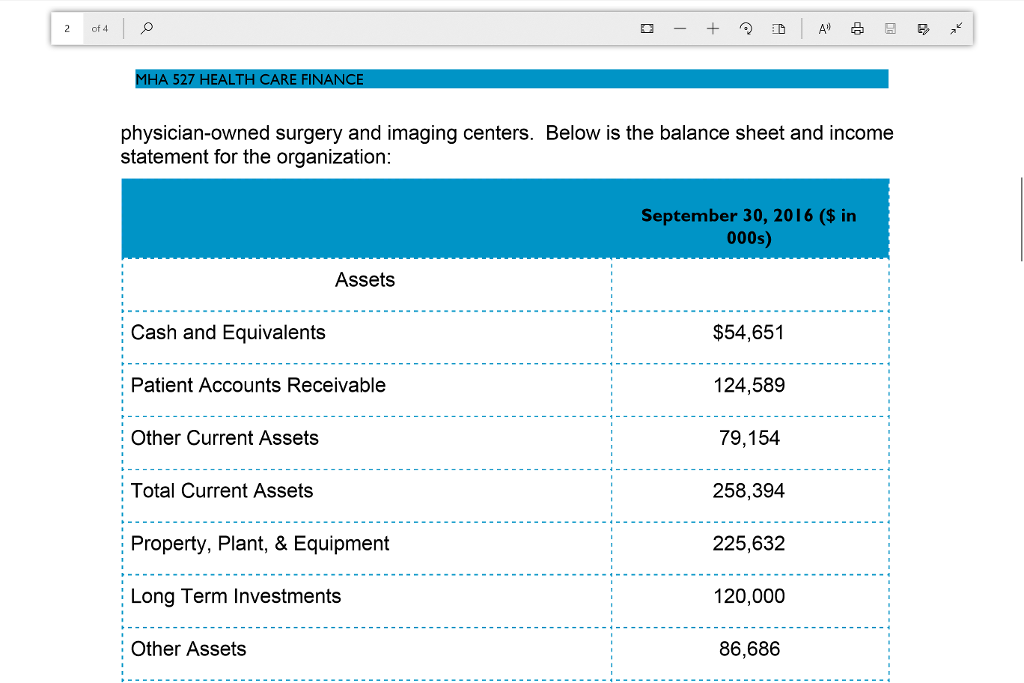1024x683 pixels.
Task: Click the Save icon
Action: pyautogui.click(x=890, y=28)
